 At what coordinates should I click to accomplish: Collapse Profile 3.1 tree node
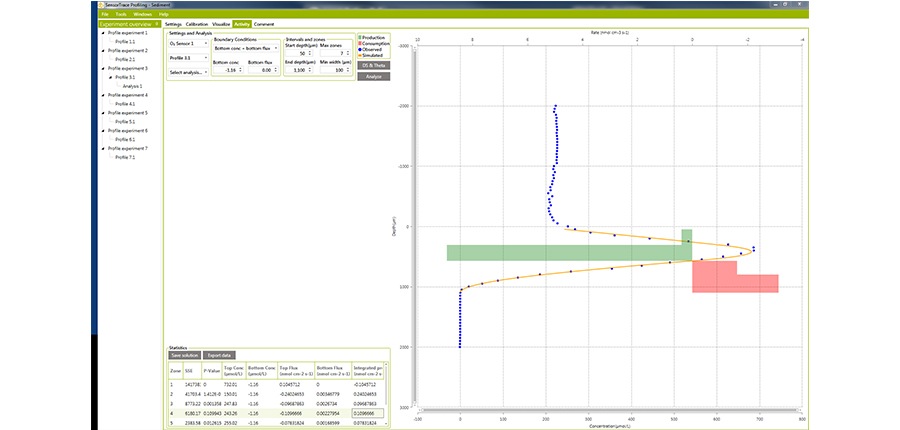pos(111,78)
